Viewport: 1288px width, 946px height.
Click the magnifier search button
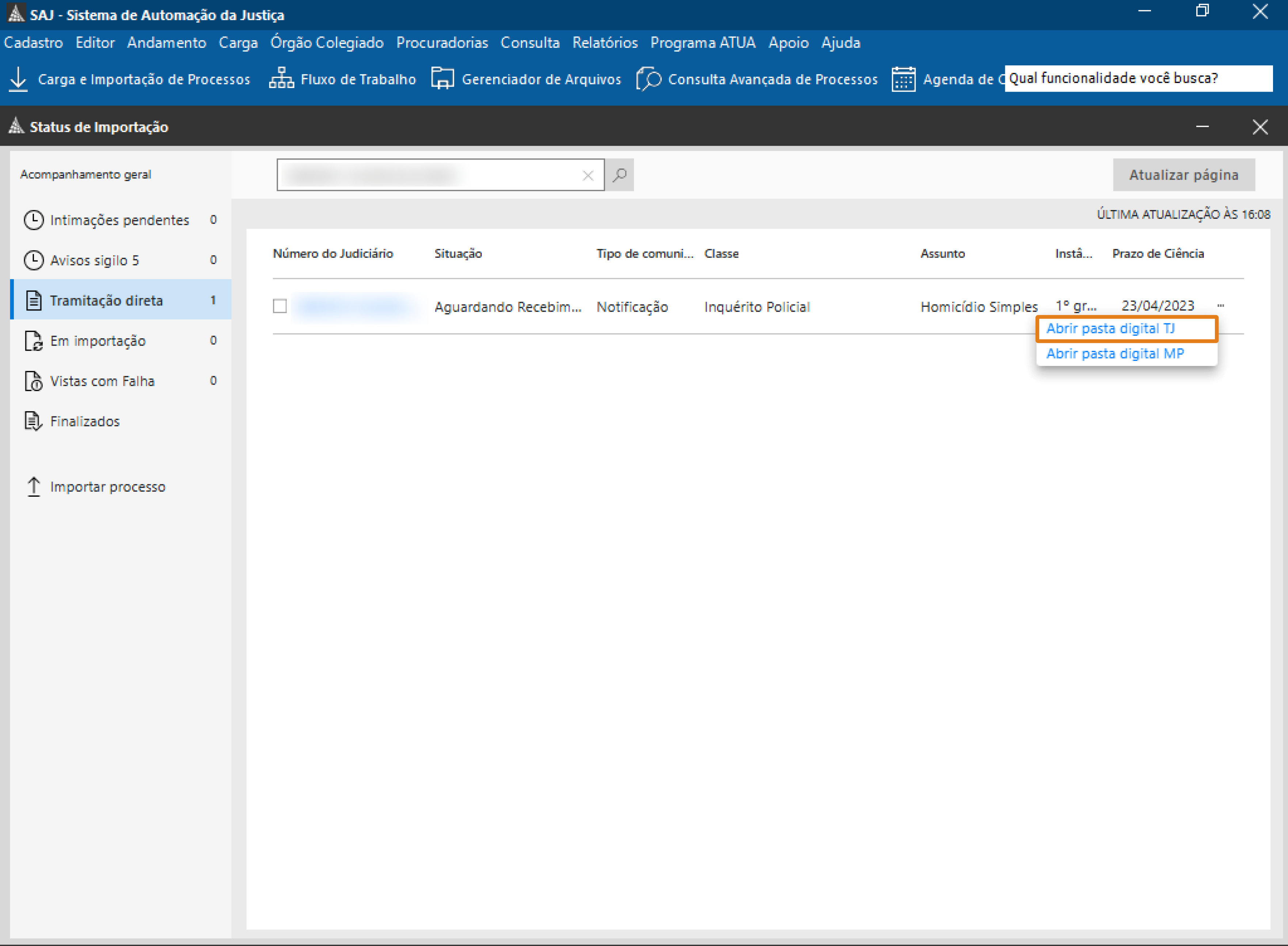tap(620, 175)
